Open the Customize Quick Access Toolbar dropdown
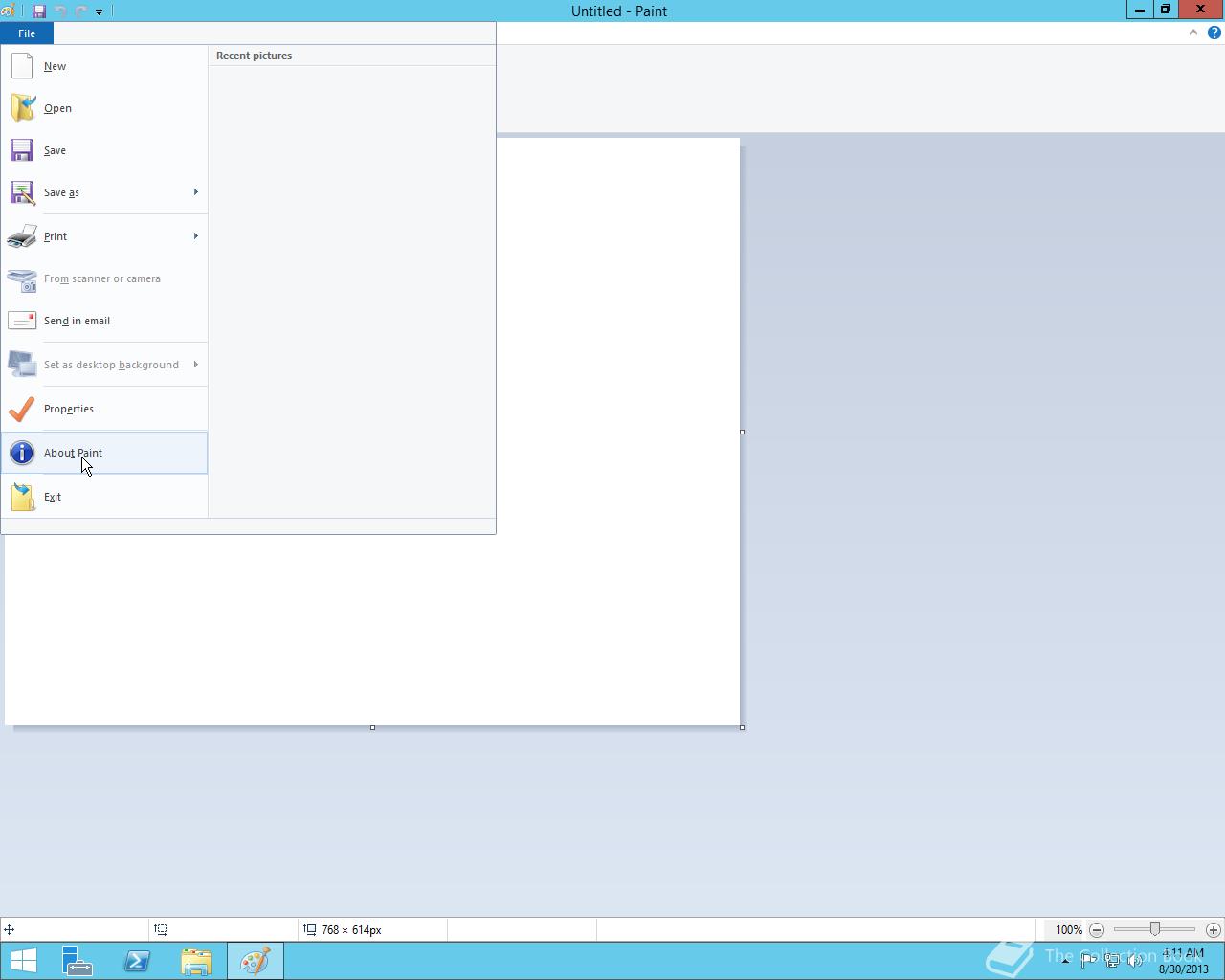Image resolution: width=1225 pixels, height=980 pixels. (x=99, y=12)
